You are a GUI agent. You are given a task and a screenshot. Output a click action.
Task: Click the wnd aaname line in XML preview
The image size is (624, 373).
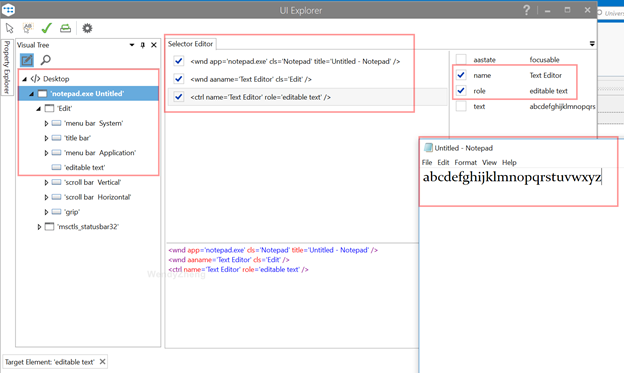click(229, 260)
